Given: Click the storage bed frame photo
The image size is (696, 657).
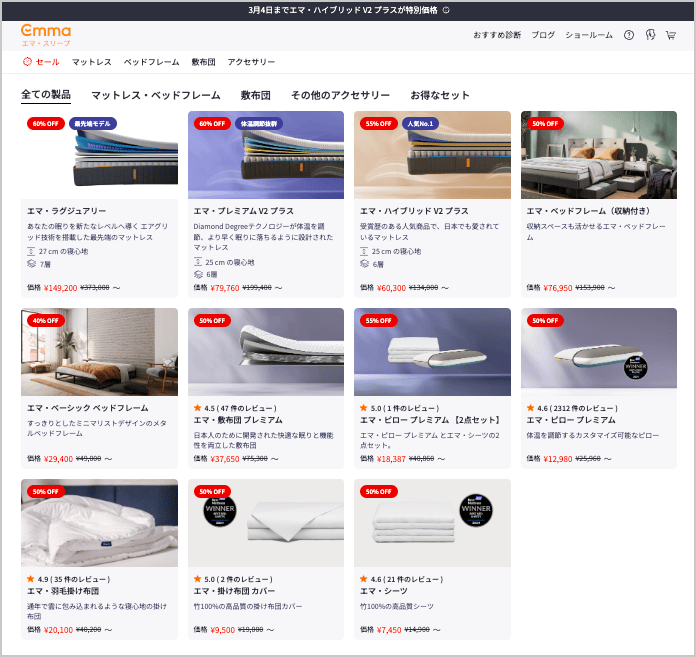Looking at the screenshot, I should (x=599, y=155).
